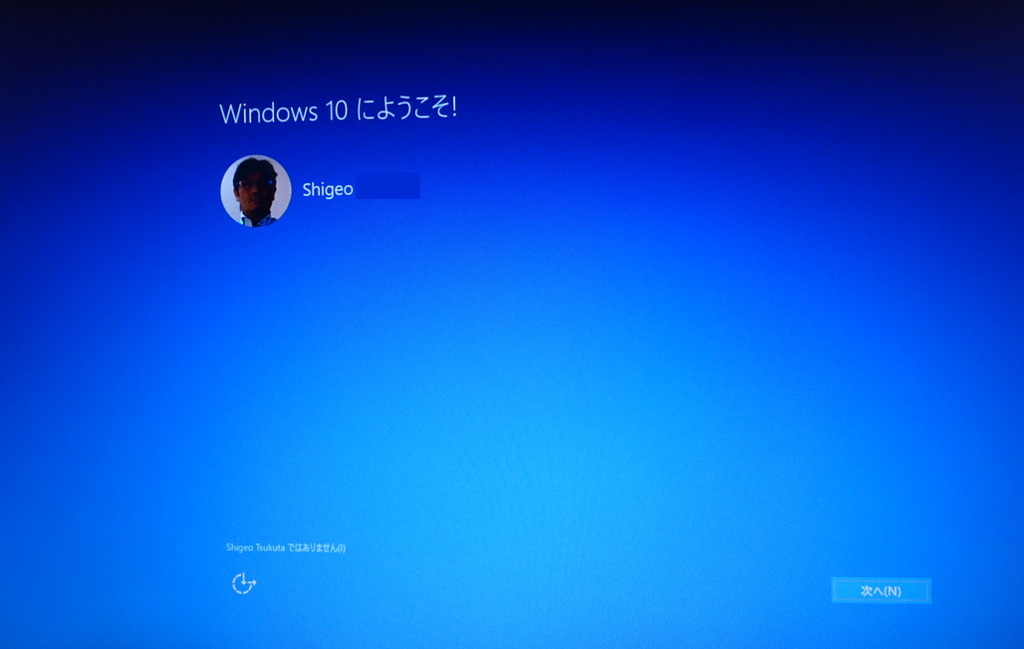1024x649 pixels.
Task: Click the circular user profile picture
Action: click(256, 191)
